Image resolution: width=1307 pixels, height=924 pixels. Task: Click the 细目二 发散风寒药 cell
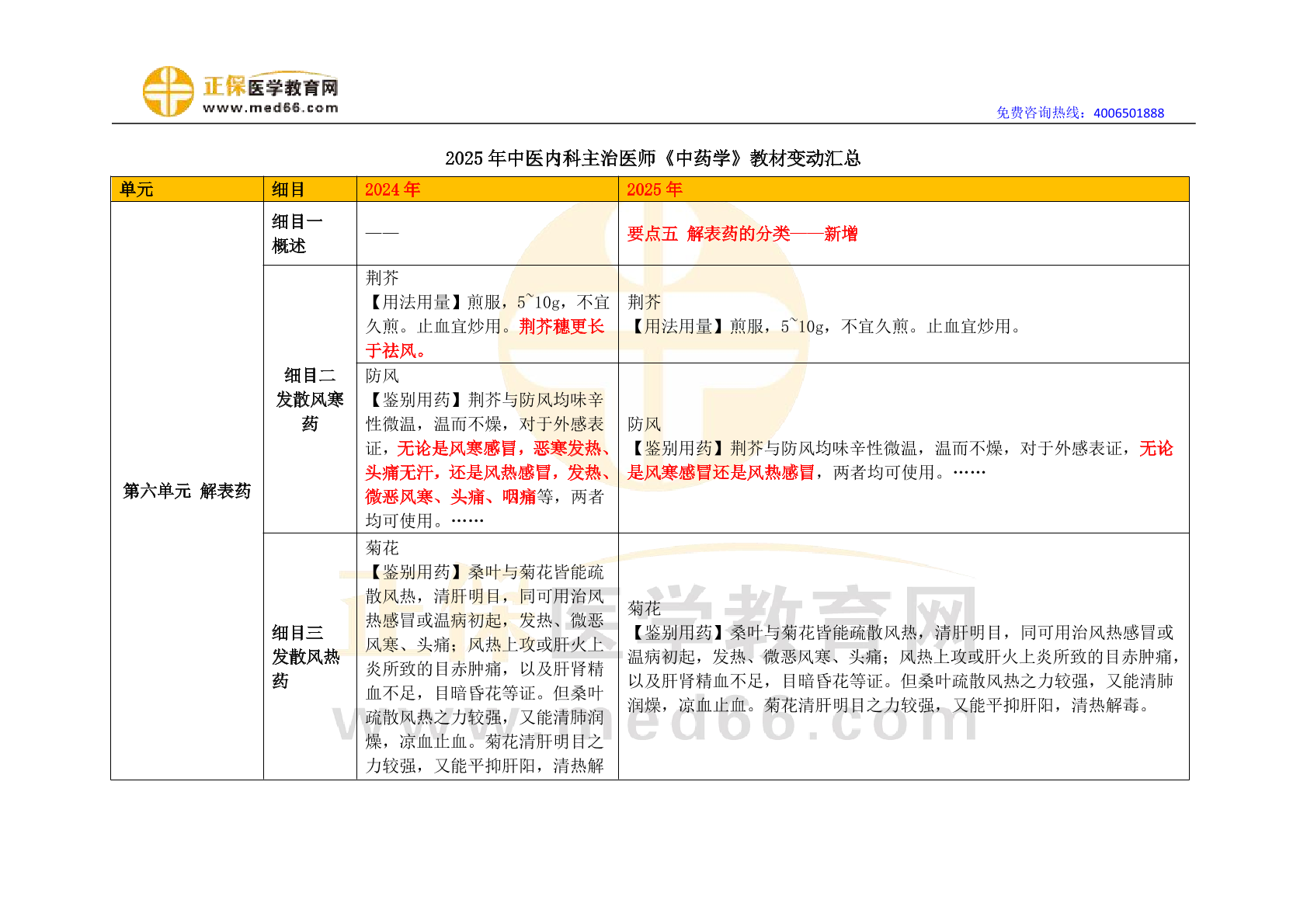pos(310,399)
